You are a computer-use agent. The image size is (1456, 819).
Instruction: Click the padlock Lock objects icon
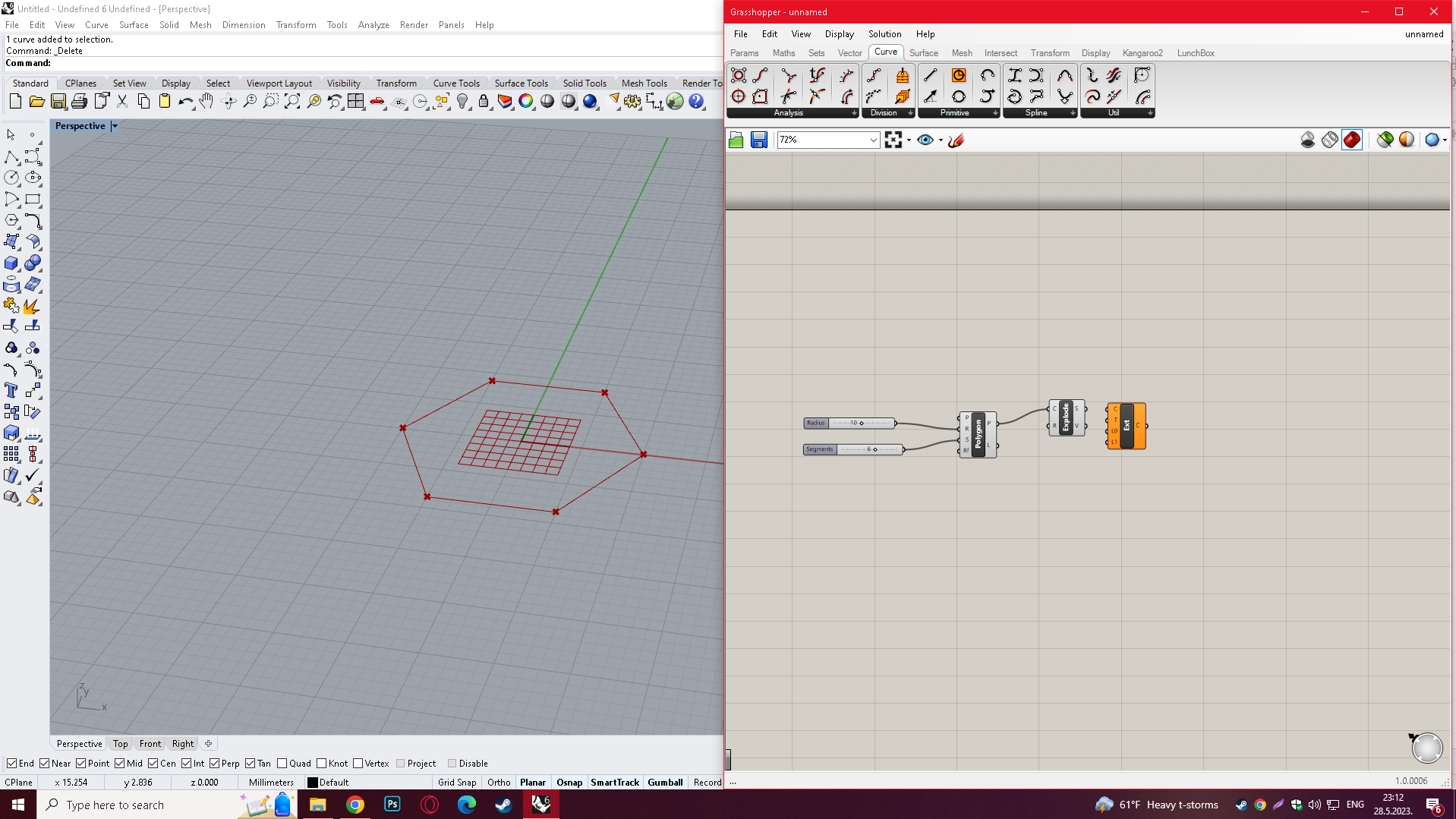click(x=484, y=101)
